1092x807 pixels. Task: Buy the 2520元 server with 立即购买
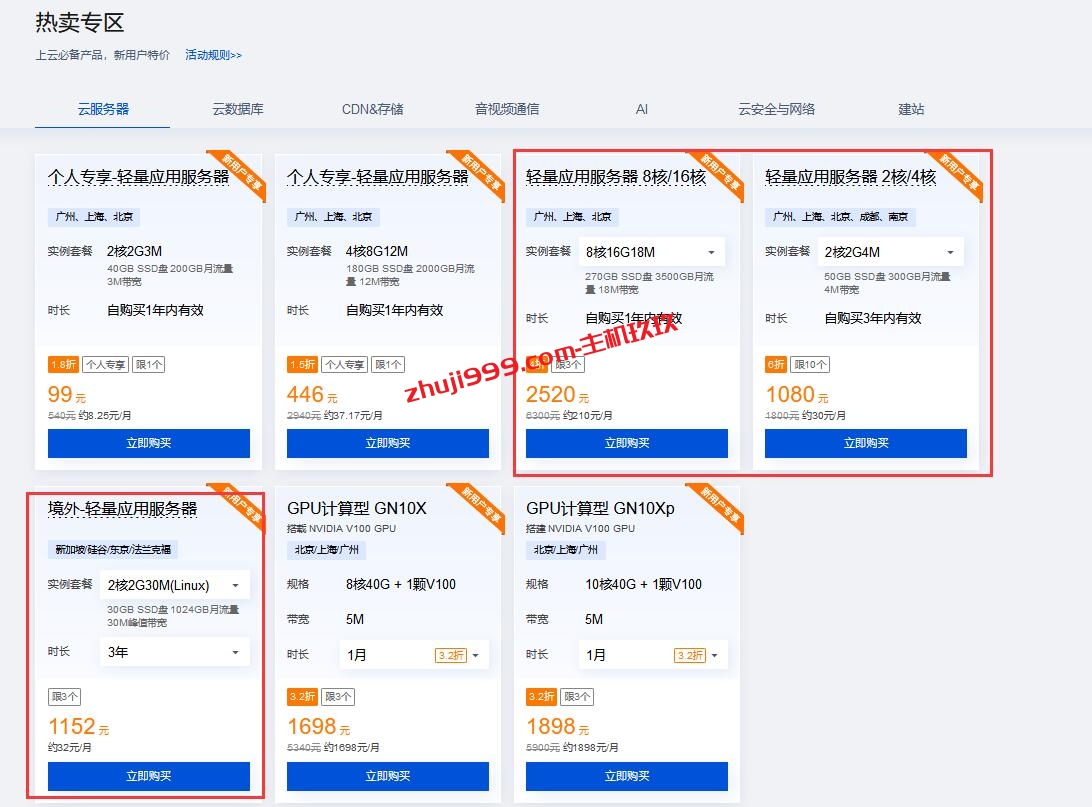627,443
